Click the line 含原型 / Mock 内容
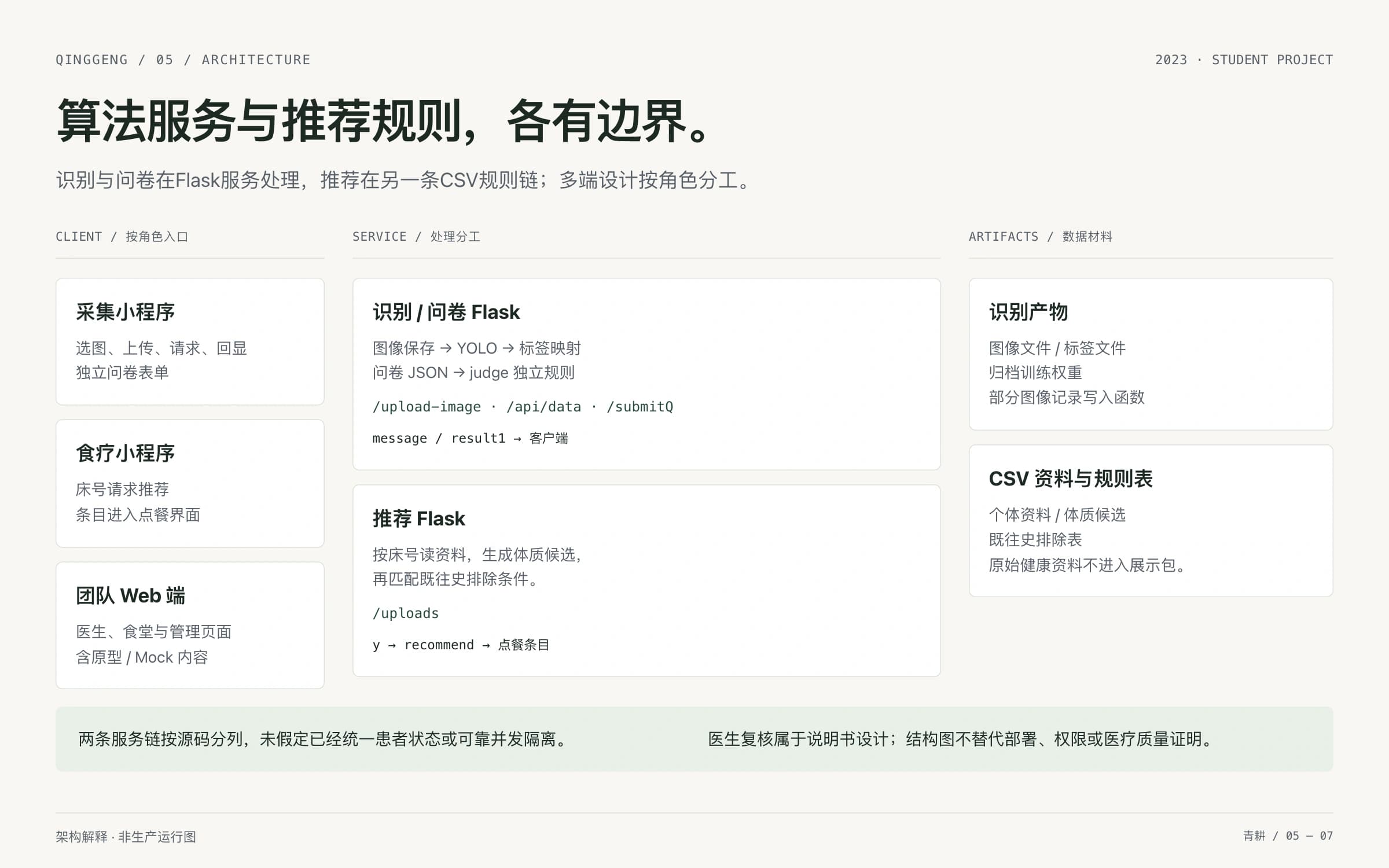 [142, 657]
